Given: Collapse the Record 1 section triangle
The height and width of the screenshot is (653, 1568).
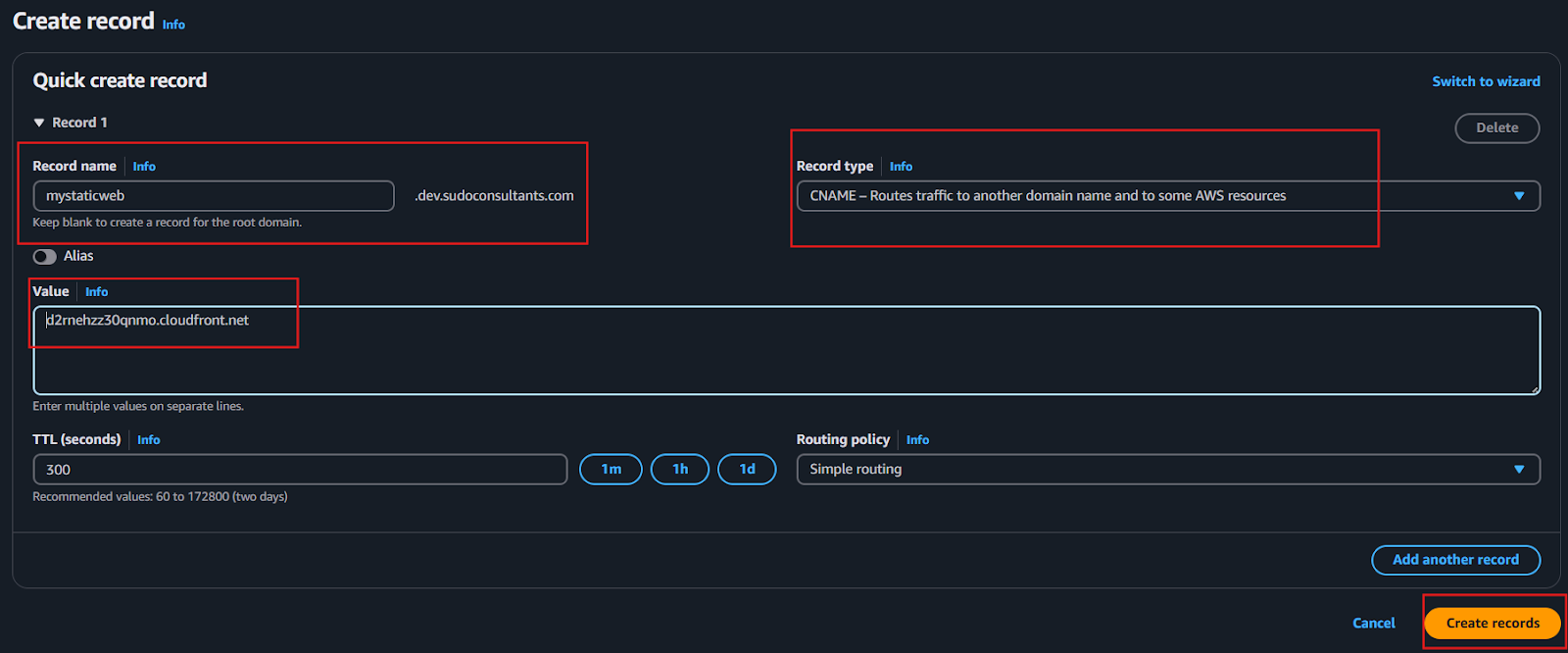Looking at the screenshot, I should coord(39,123).
